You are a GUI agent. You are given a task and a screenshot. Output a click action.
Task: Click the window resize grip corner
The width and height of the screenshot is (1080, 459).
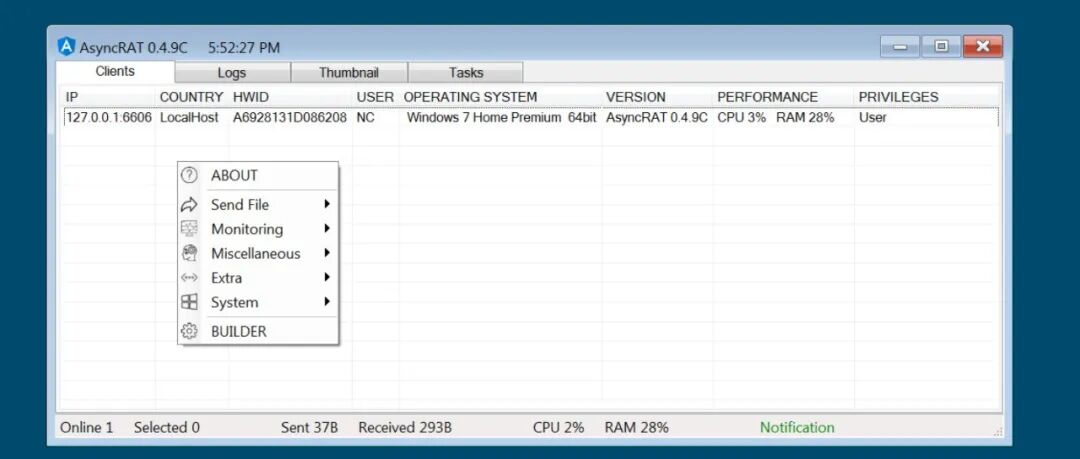pos(997,431)
